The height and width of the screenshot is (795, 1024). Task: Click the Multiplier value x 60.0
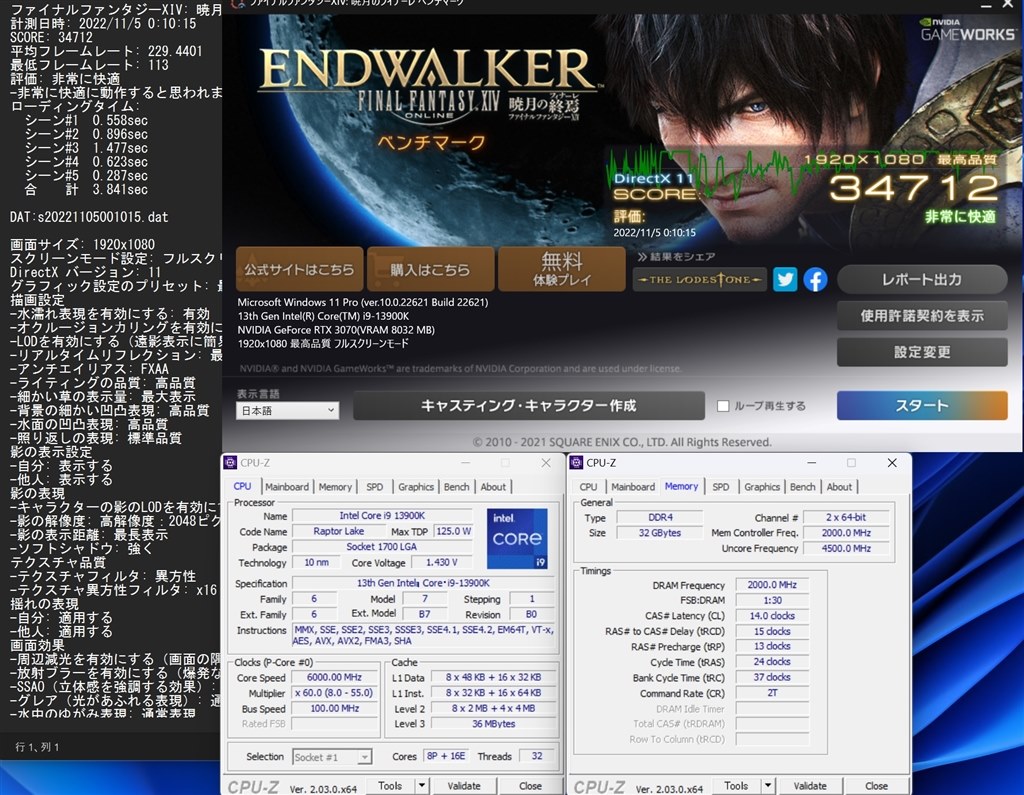334,692
